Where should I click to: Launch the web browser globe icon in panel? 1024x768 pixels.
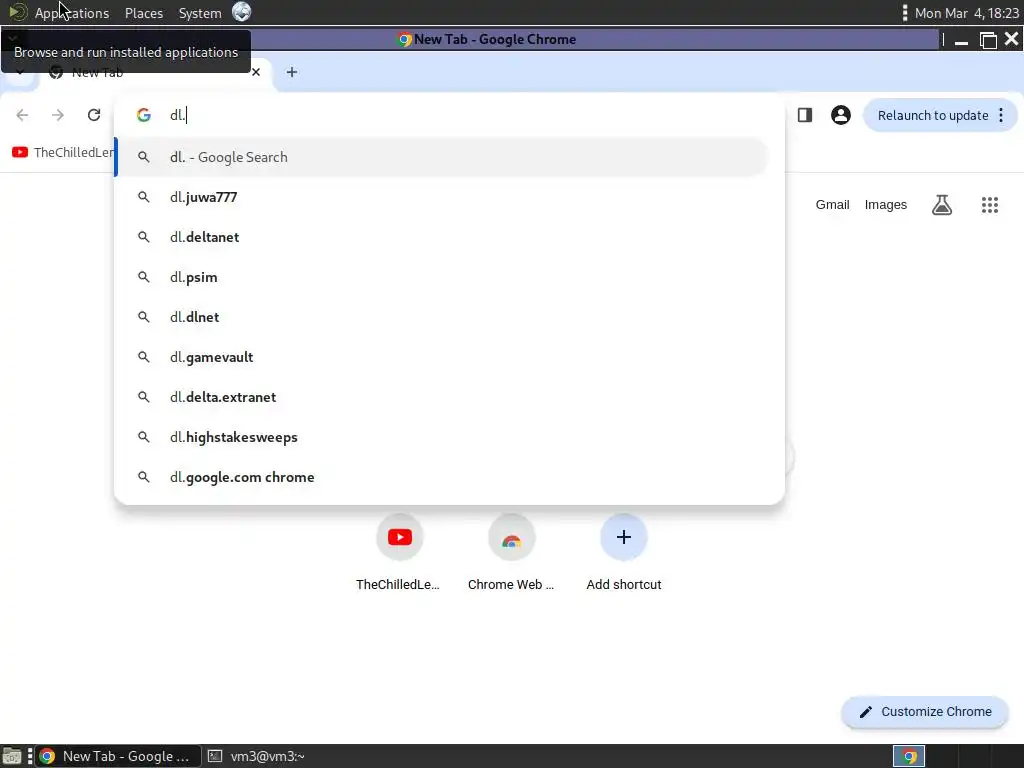(242, 12)
